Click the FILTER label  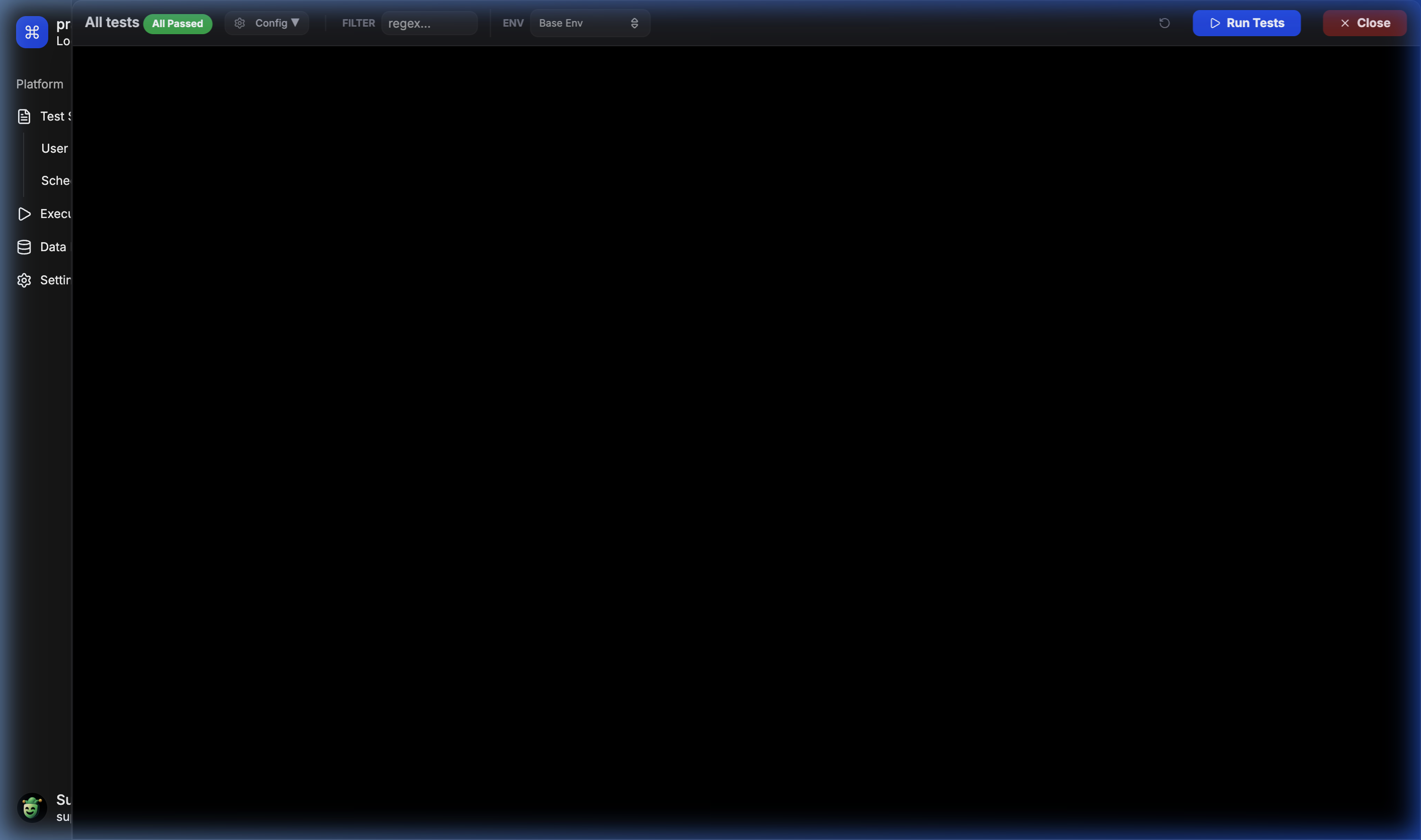(x=358, y=23)
